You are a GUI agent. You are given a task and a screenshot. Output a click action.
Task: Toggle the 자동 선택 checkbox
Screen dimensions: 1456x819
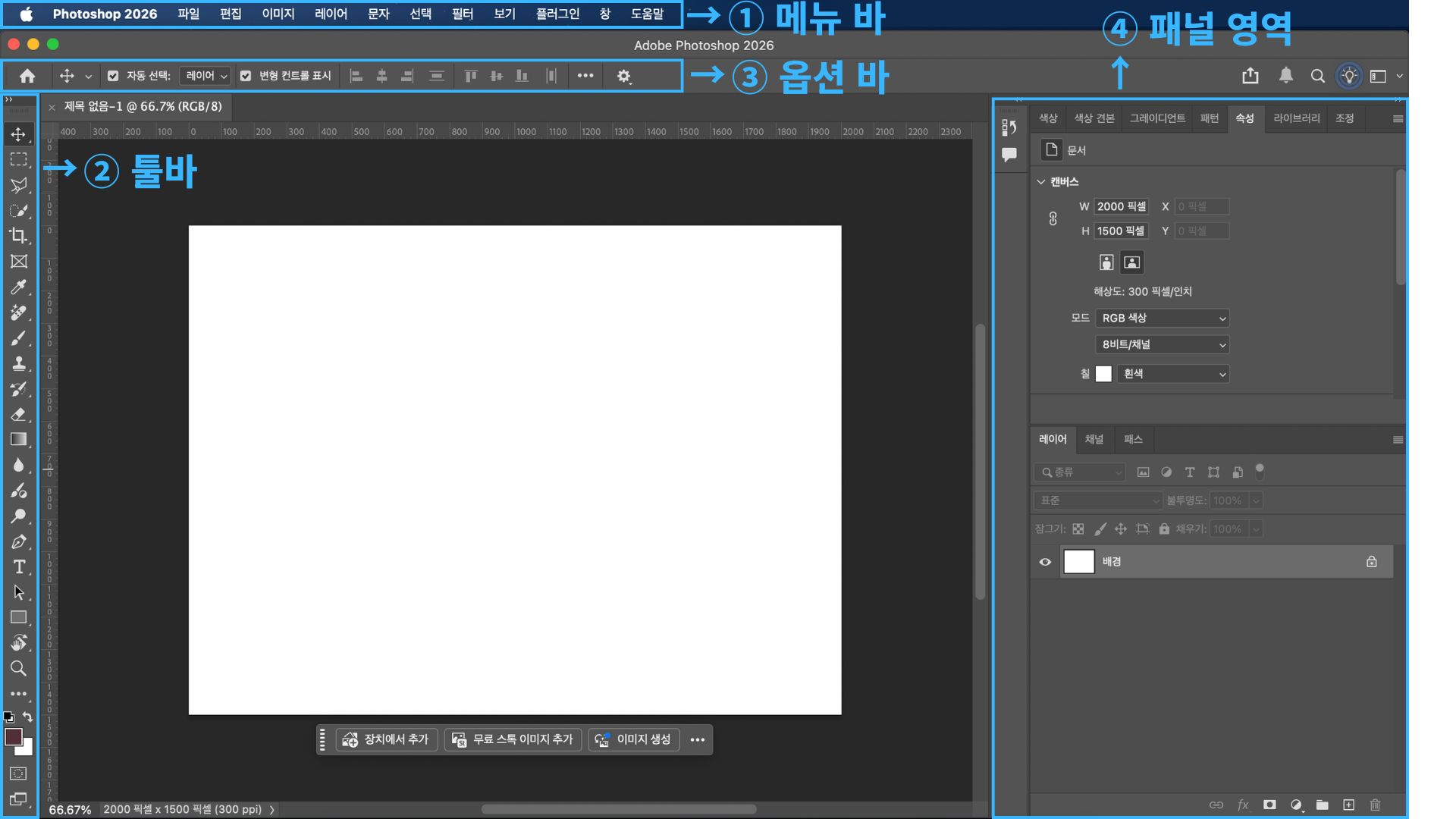click(x=113, y=76)
